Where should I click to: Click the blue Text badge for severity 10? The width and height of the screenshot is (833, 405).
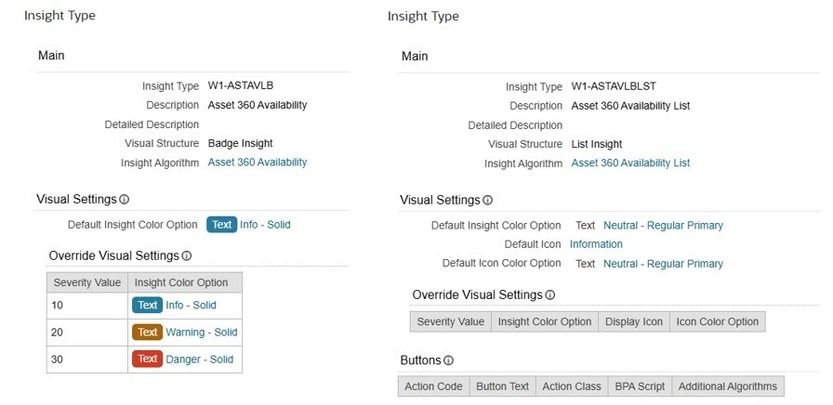point(148,305)
